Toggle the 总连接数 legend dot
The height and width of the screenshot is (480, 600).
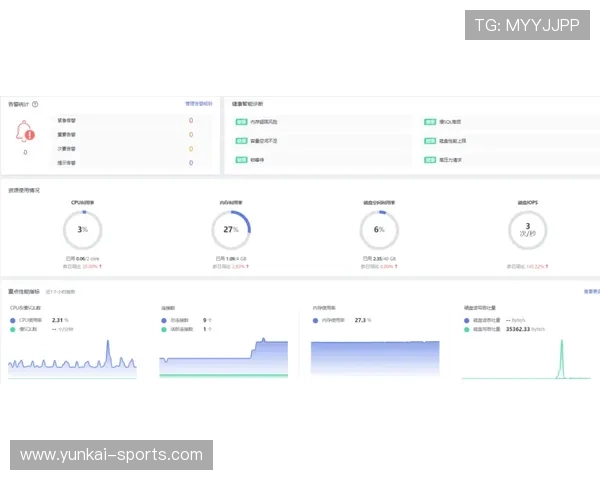pyautogui.click(x=163, y=320)
